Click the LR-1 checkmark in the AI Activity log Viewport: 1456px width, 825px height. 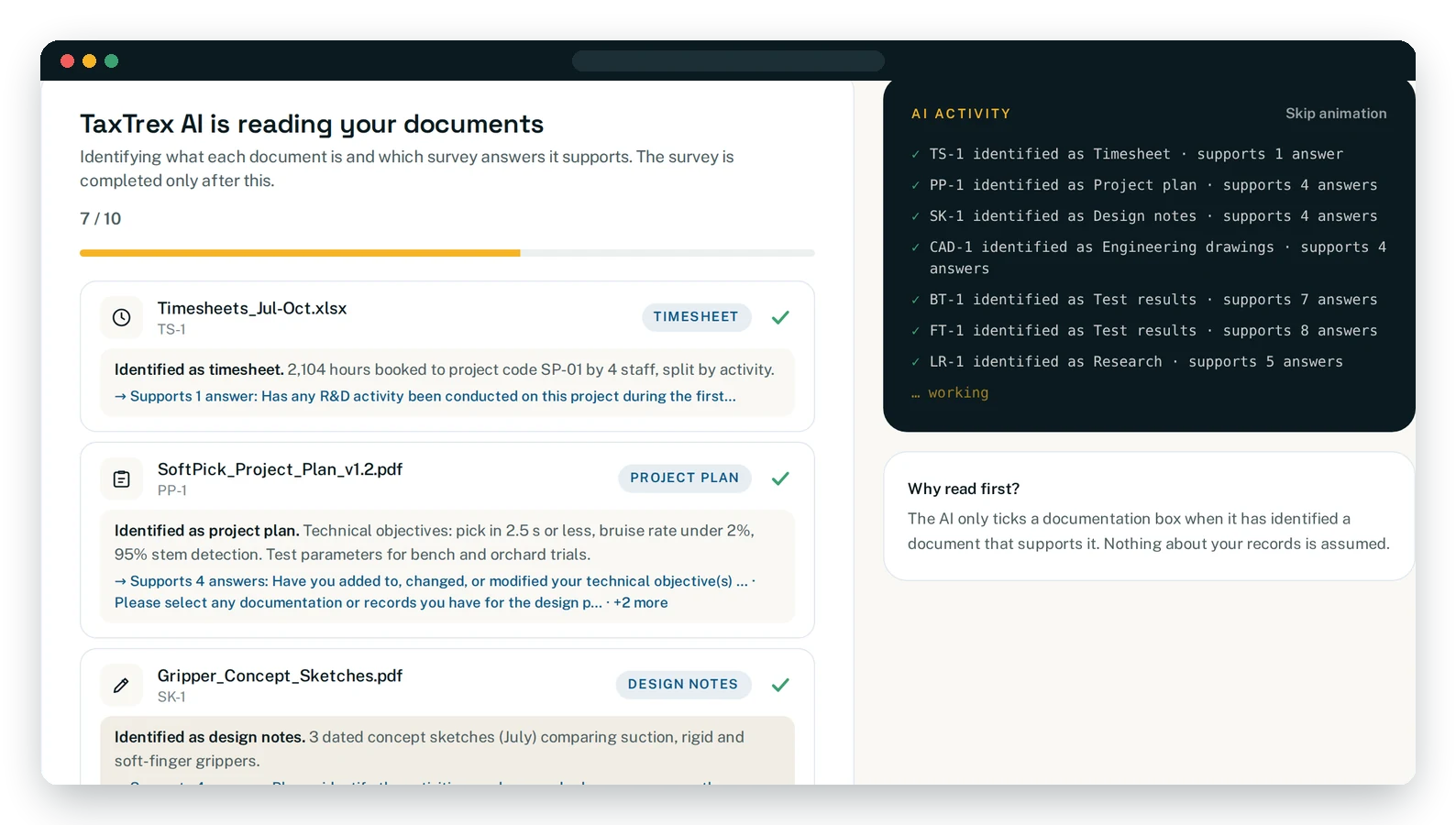[x=915, y=362]
